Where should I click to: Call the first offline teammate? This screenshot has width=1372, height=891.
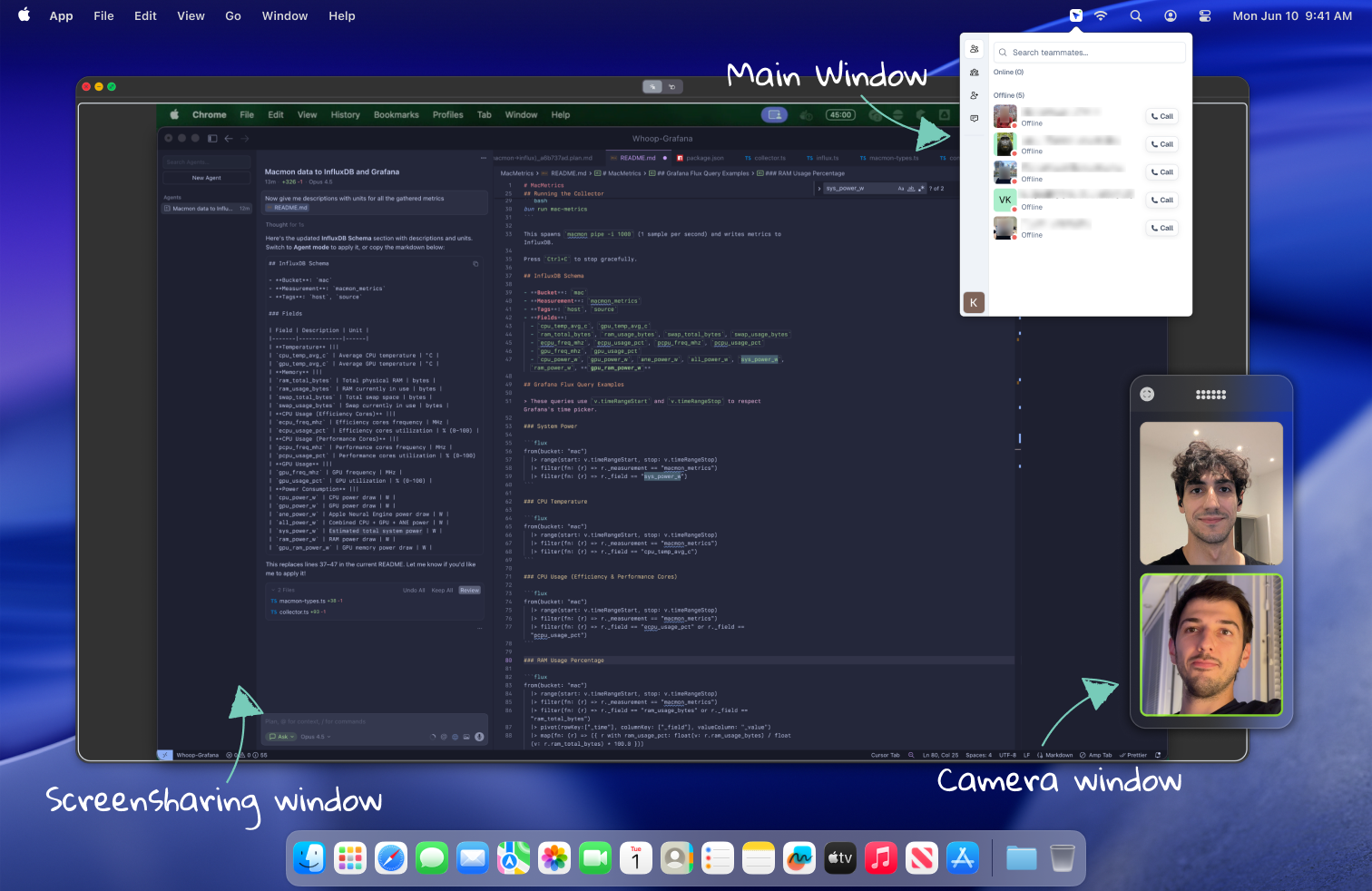[1161, 116]
